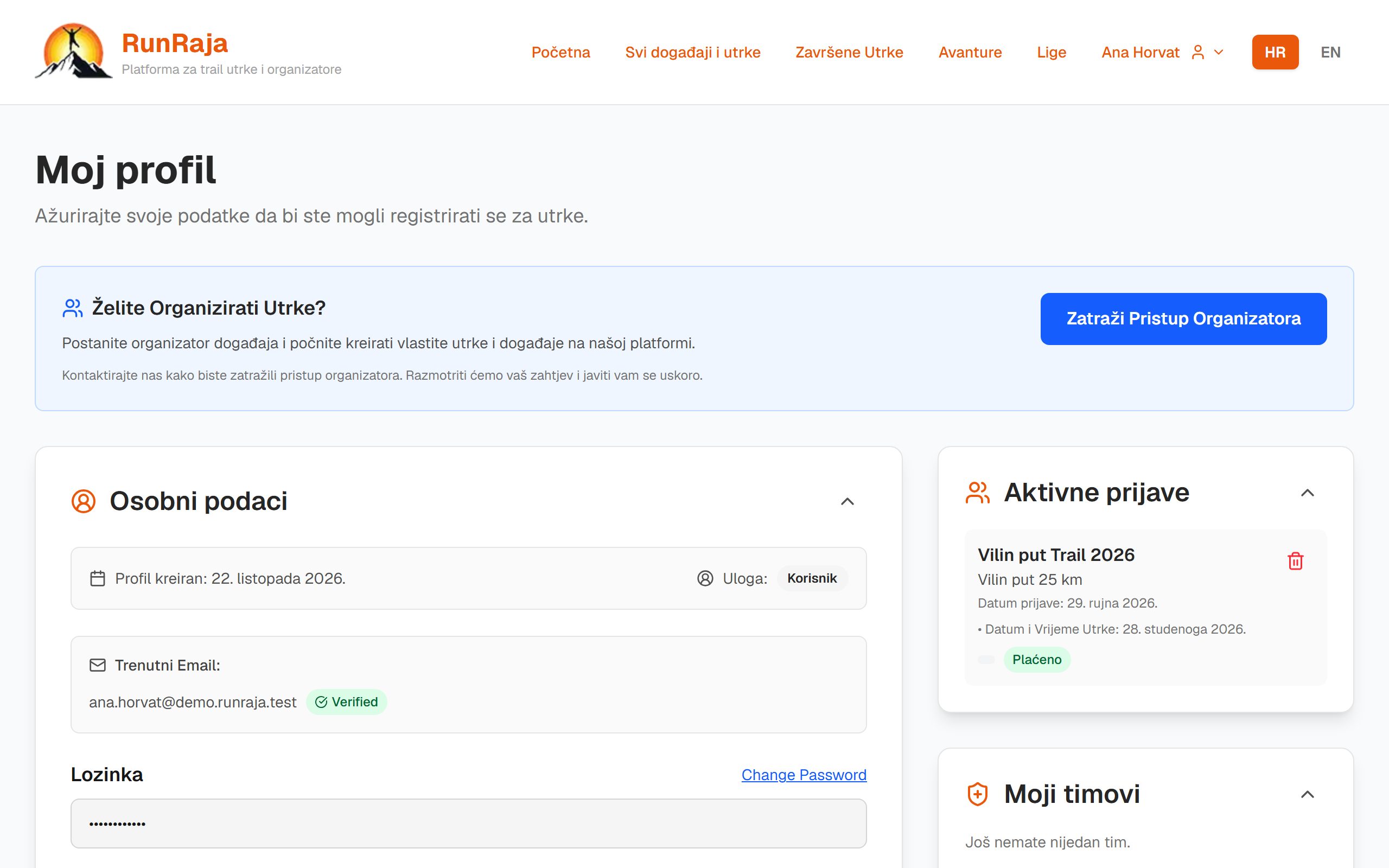Switch the language to HR
This screenshot has width=1389, height=868.
pyautogui.click(x=1275, y=52)
